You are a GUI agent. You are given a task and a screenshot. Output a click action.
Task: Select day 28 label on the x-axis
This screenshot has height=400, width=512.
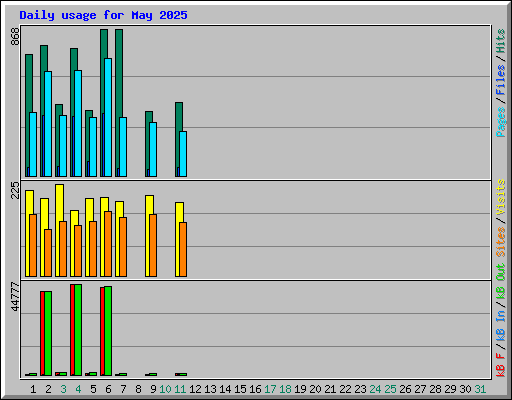(x=435, y=389)
